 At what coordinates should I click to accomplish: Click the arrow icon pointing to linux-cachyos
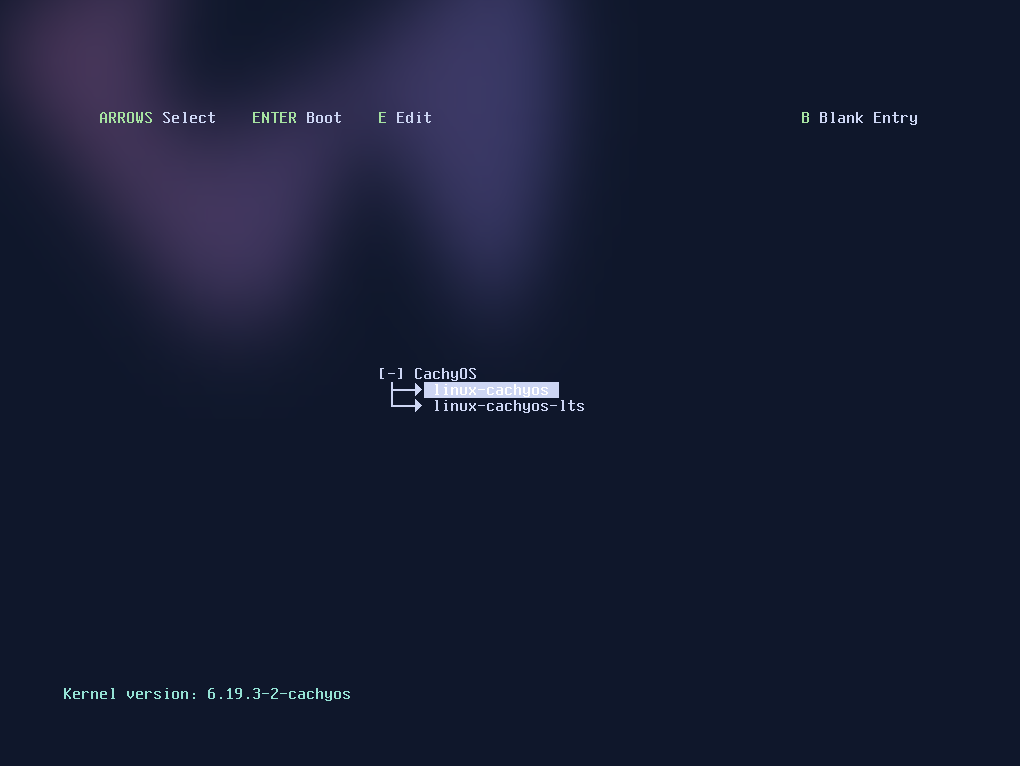(407, 390)
